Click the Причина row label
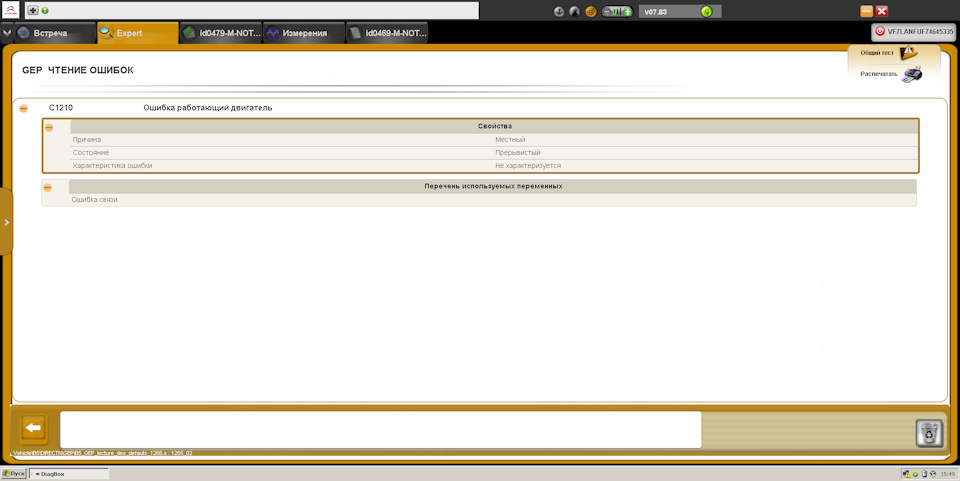Screen dimensions: 960x481 click(x=87, y=140)
